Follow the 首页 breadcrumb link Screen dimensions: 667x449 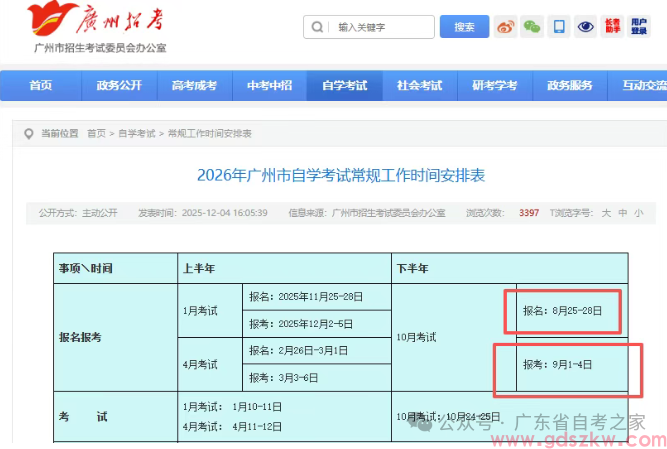click(x=96, y=134)
